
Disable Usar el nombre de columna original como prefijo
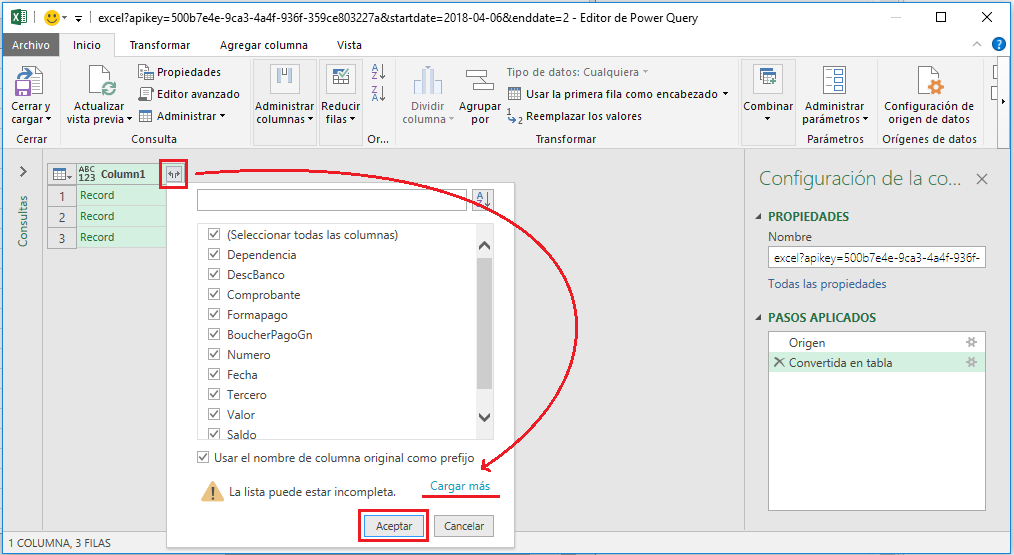tap(204, 458)
